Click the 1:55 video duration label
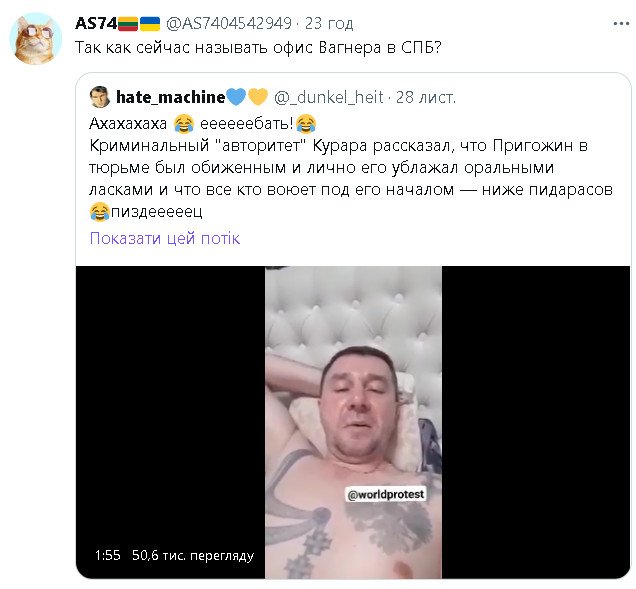 tap(107, 555)
